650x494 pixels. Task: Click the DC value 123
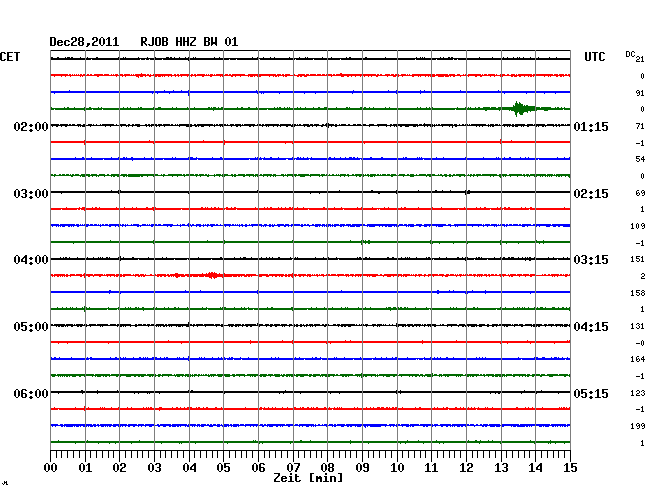638,393
